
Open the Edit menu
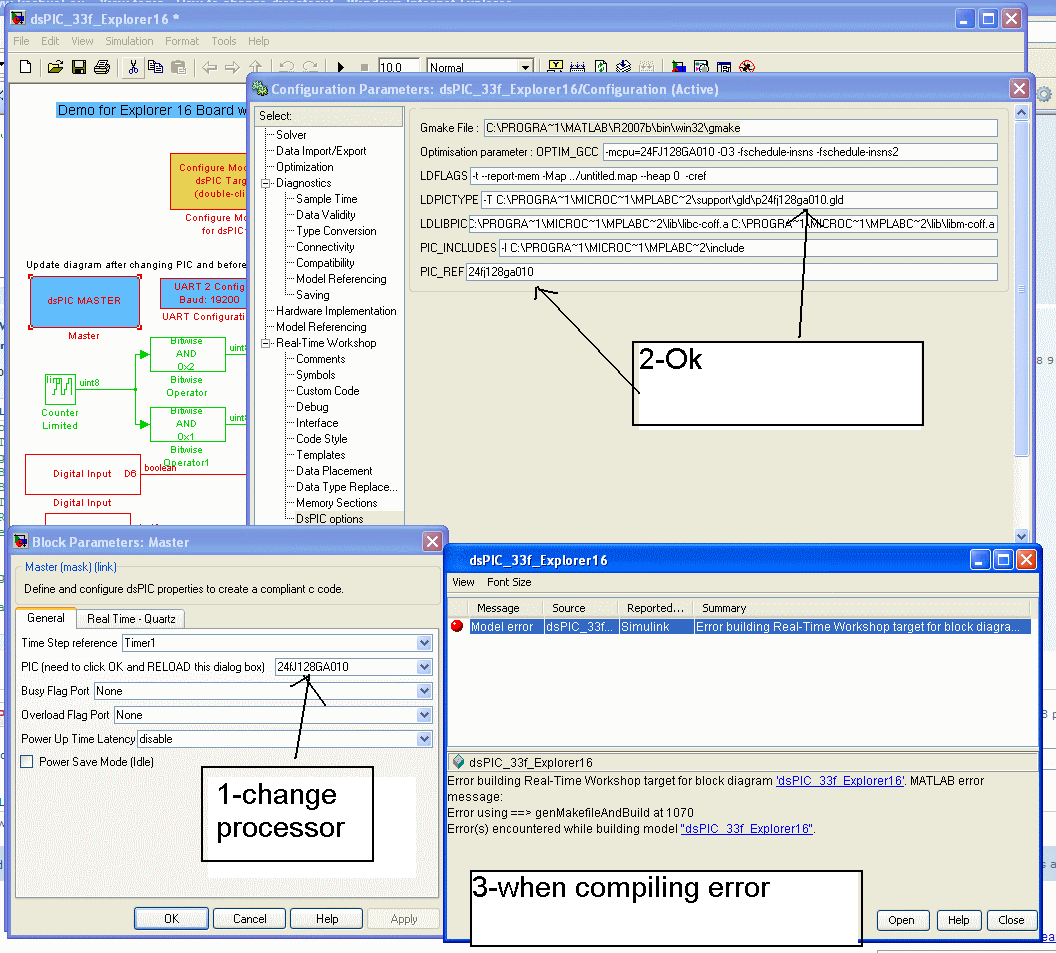(x=50, y=41)
